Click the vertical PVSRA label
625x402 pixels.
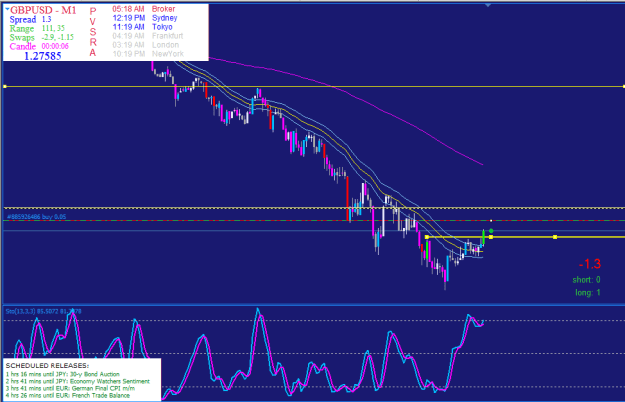click(93, 31)
